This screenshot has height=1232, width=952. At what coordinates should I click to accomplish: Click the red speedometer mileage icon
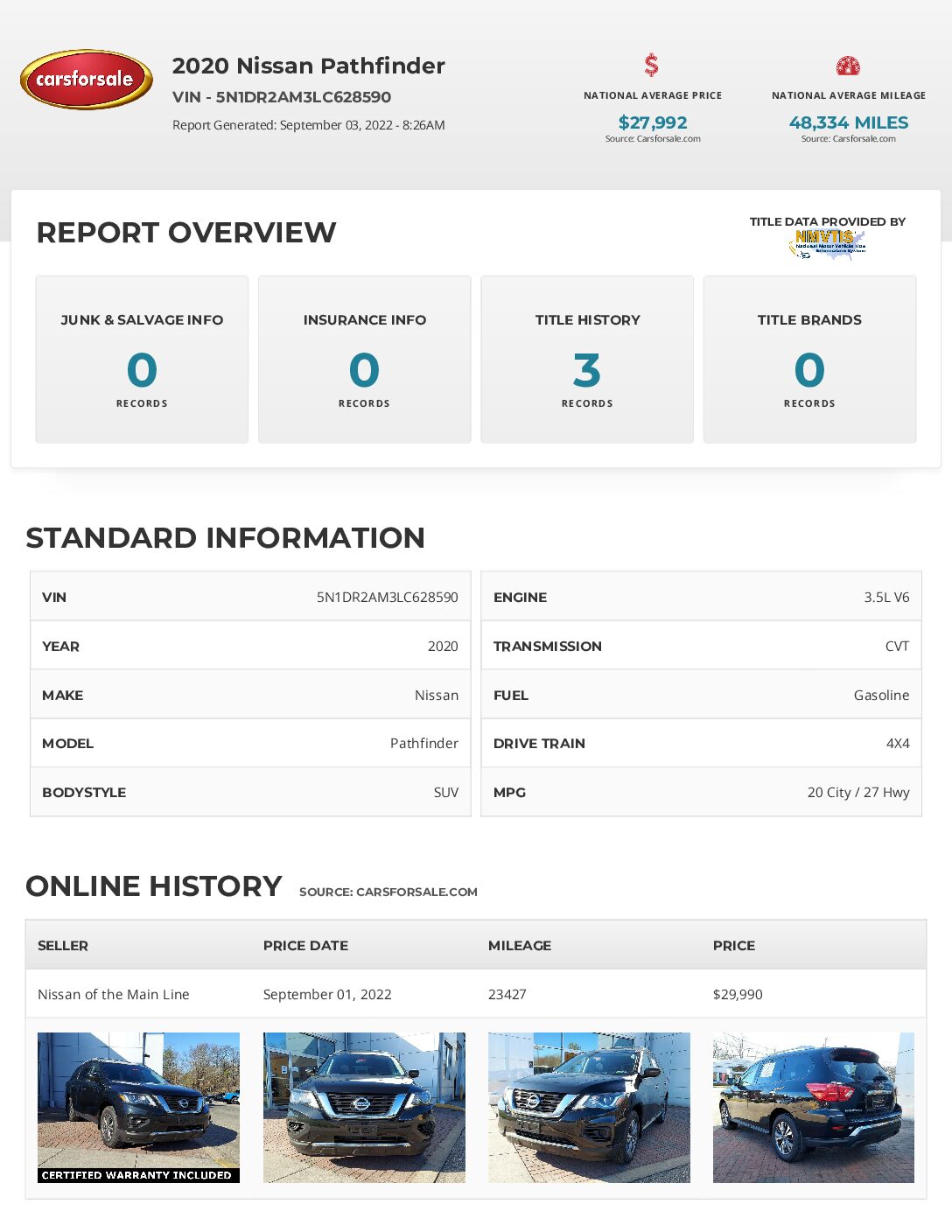pos(848,66)
